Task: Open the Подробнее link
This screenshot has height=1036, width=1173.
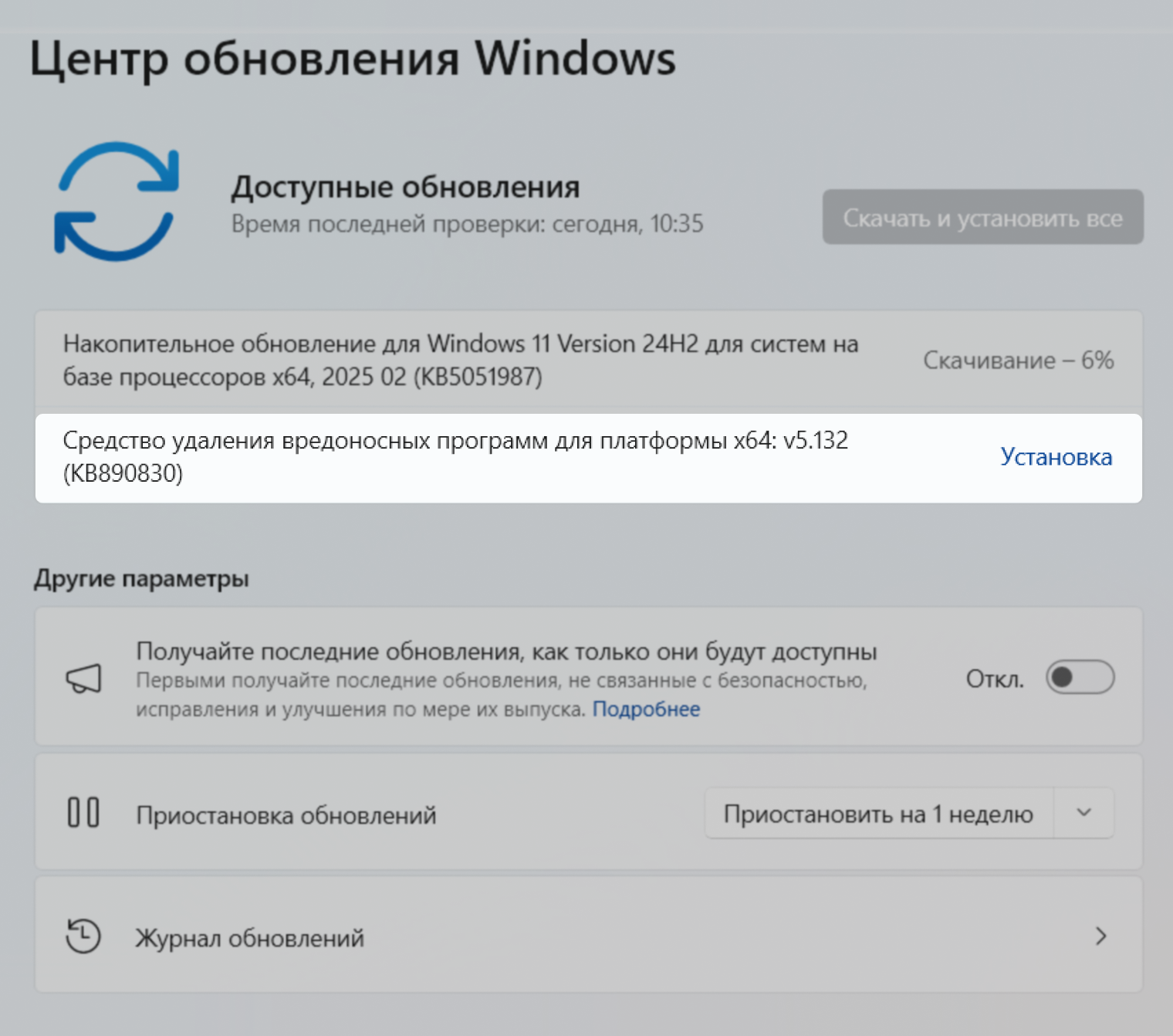Action: (646, 709)
